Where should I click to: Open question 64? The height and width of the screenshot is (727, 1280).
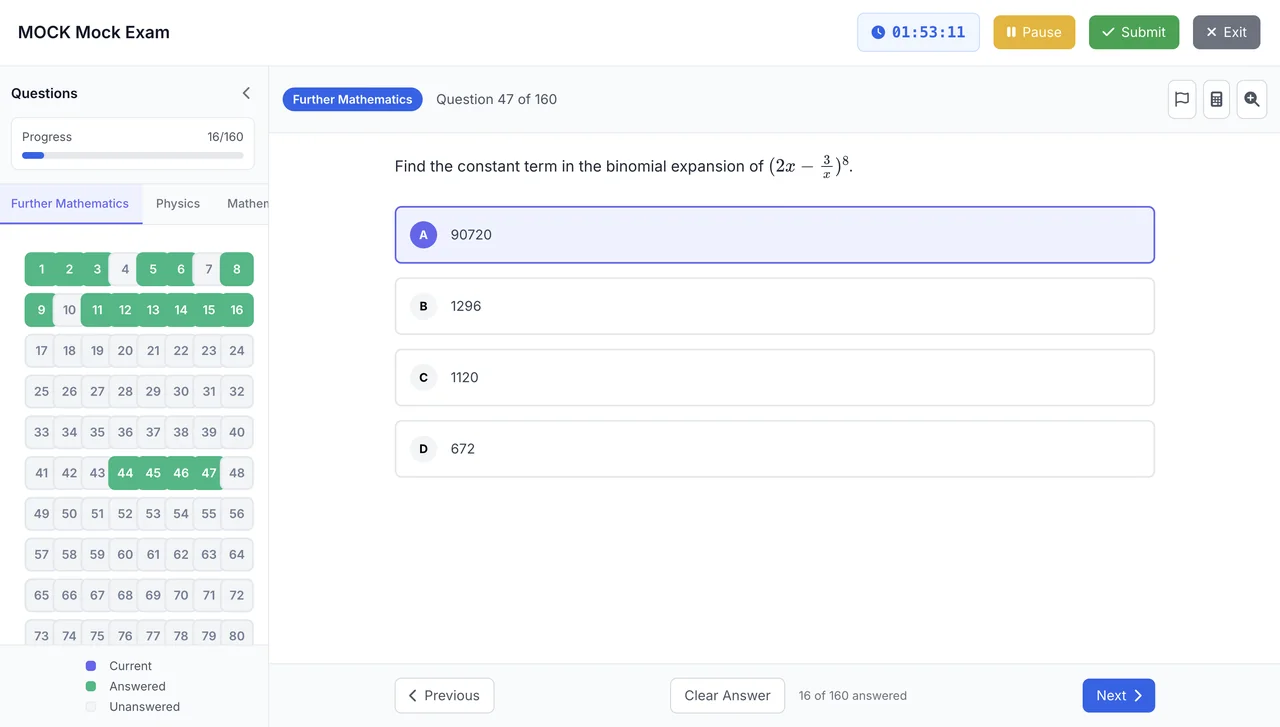click(237, 554)
